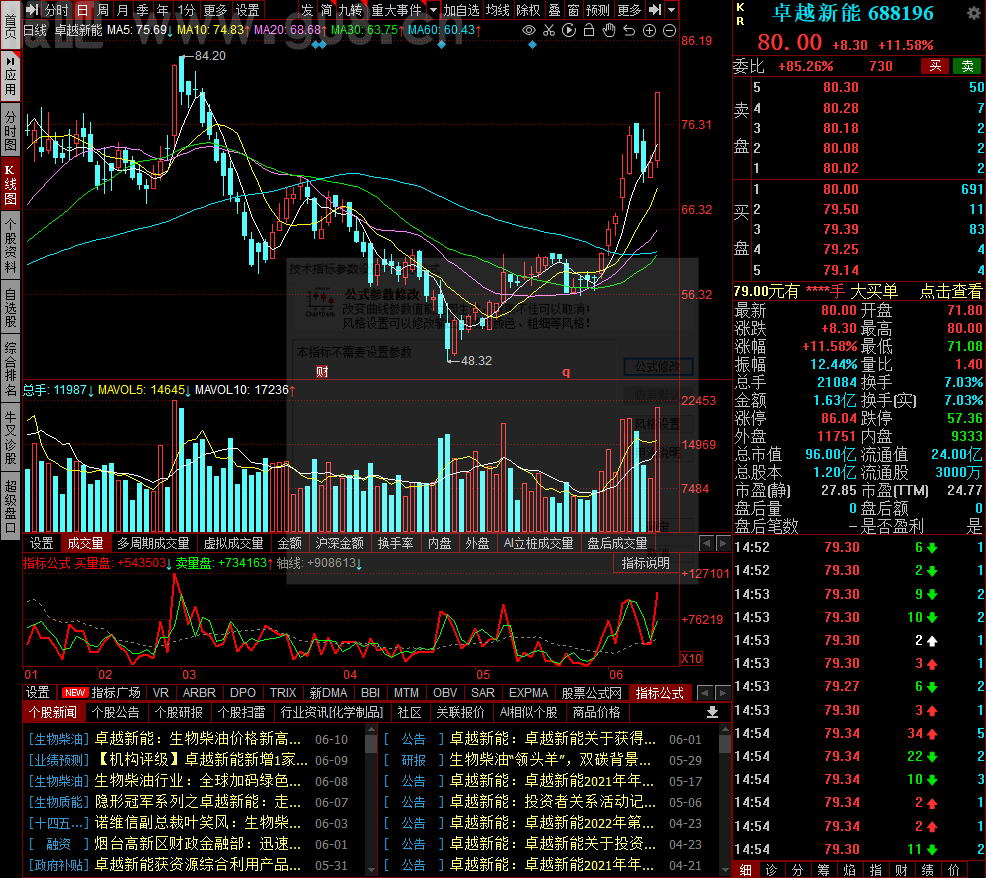Image resolution: width=986 pixels, height=878 pixels.
Task: Open 综合排名 from the sidebar
Action: (10, 369)
